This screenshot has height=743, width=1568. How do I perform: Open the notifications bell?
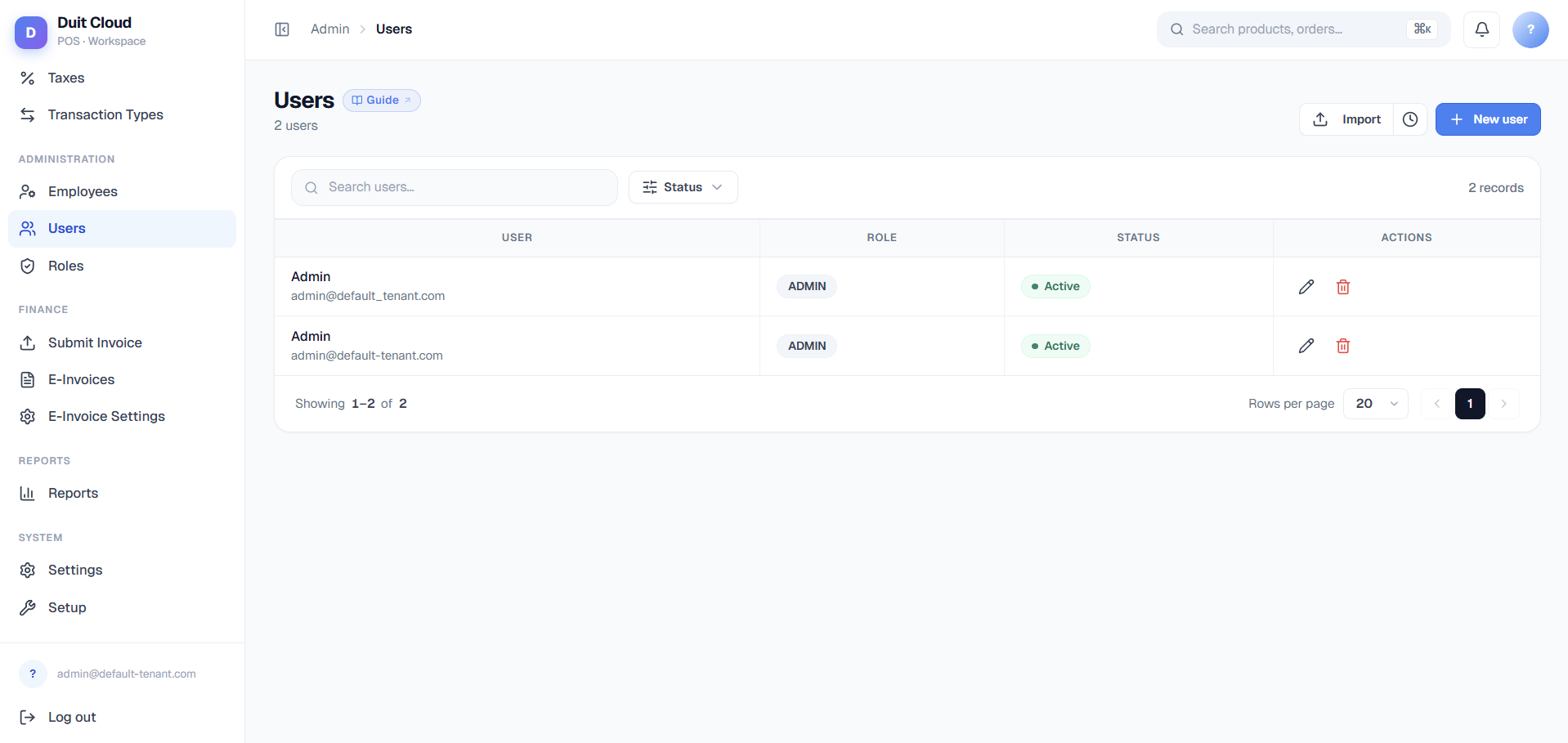pyautogui.click(x=1481, y=29)
